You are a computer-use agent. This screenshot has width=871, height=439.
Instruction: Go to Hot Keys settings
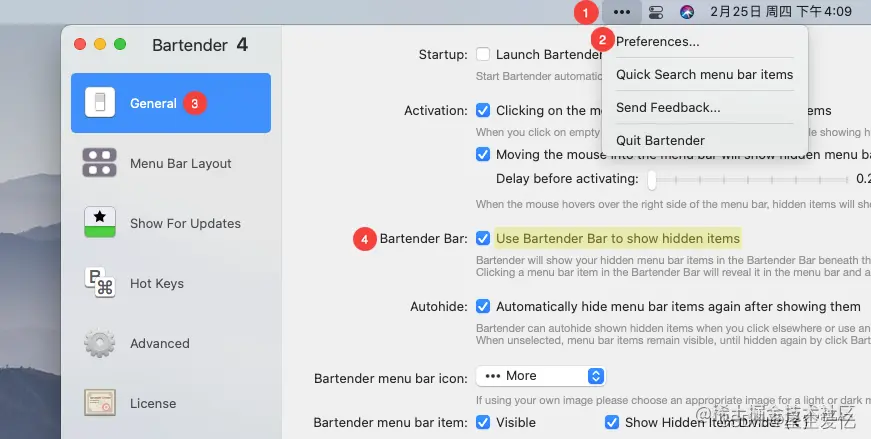point(171,283)
